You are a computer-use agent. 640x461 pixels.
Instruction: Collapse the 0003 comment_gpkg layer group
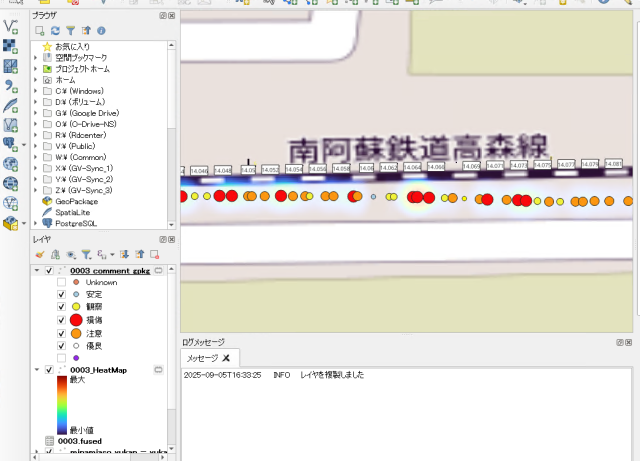(37, 271)
